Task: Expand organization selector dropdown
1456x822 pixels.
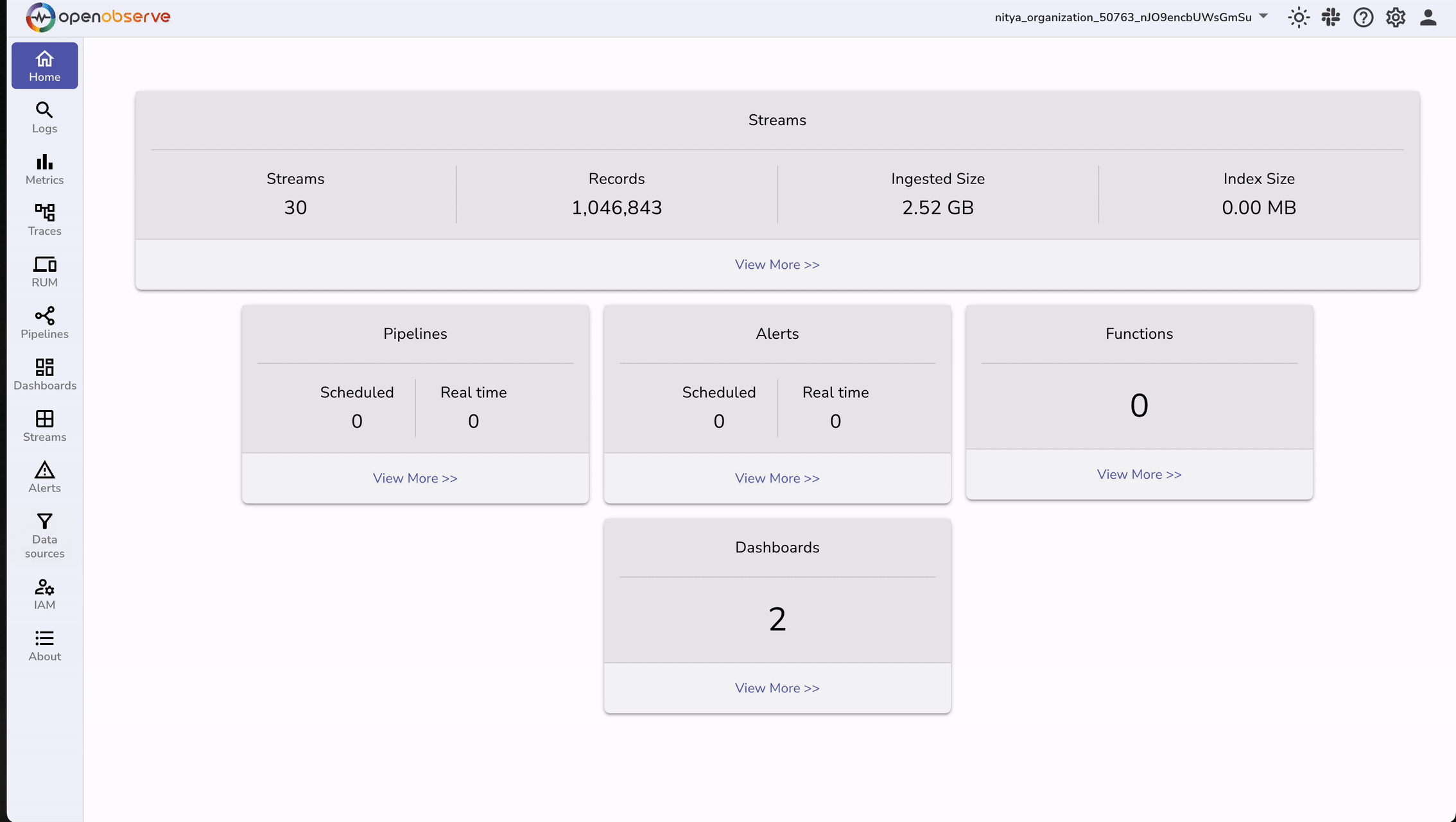Action: click(x=1264, y=17)
